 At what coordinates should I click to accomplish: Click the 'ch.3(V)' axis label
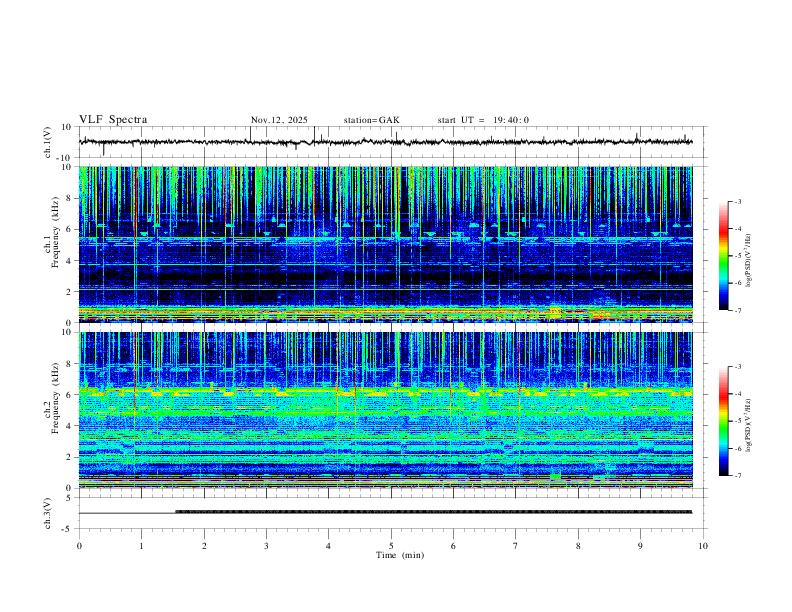point(47,514)
